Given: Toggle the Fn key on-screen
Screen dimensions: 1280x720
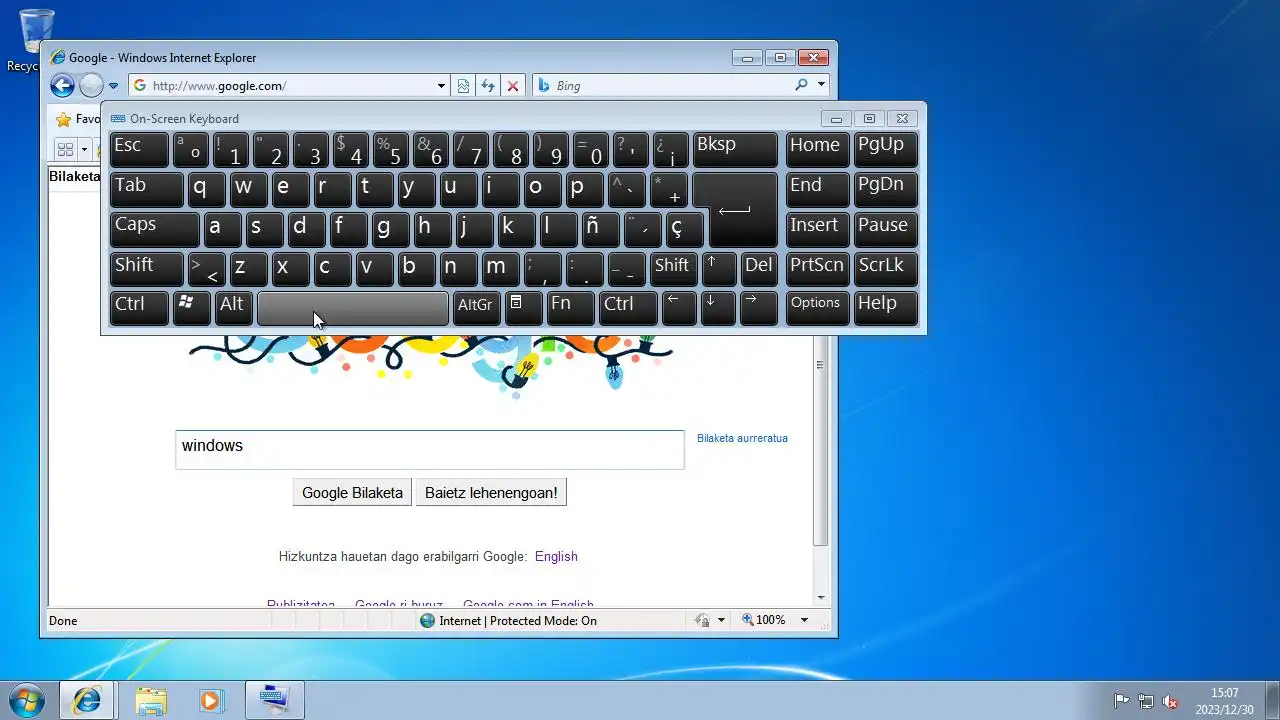Looking at the screenshot, I should [571, 308].
